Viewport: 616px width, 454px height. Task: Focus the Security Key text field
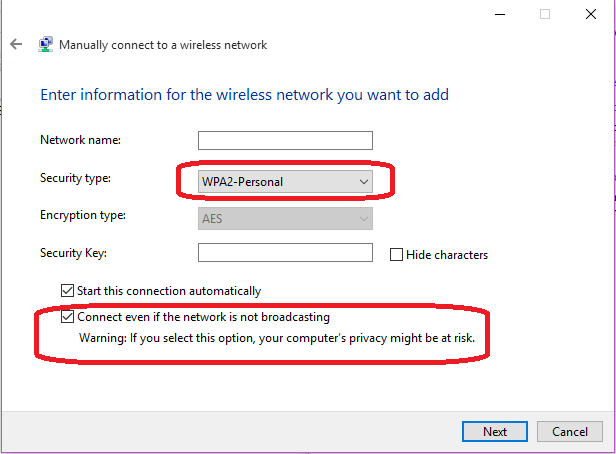(x=285, y=253)
